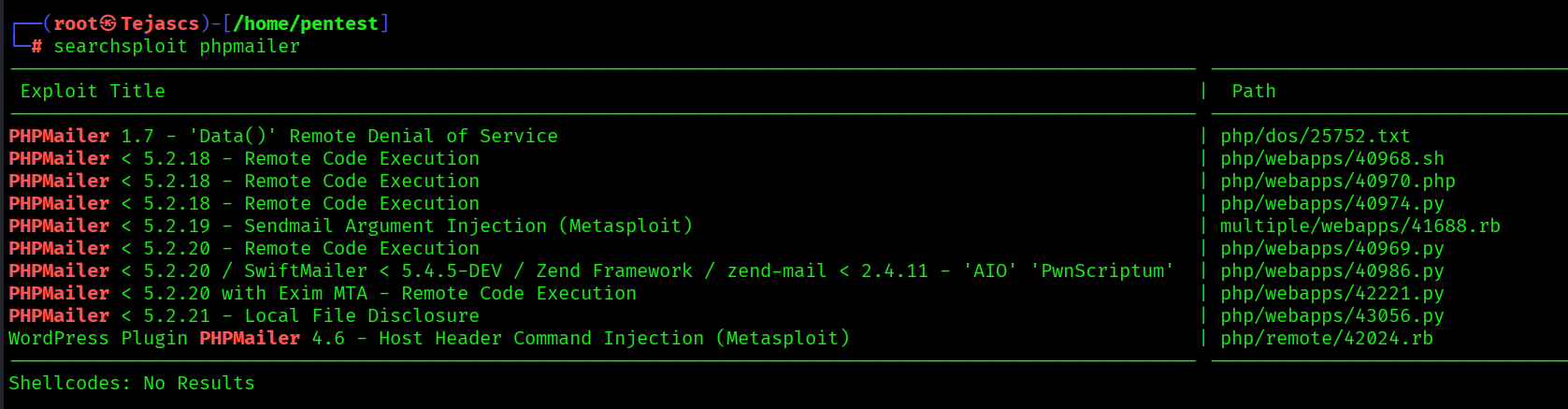
Task: Click the Shellcodes: No Results line
Action: pyautogui.click(x=132, y=383)
